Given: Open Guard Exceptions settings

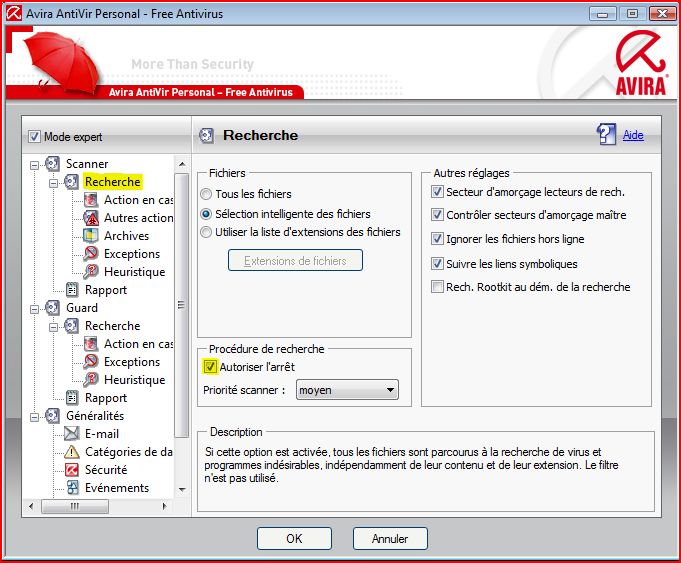Looking at the screenshot, I should click(132, 362).
